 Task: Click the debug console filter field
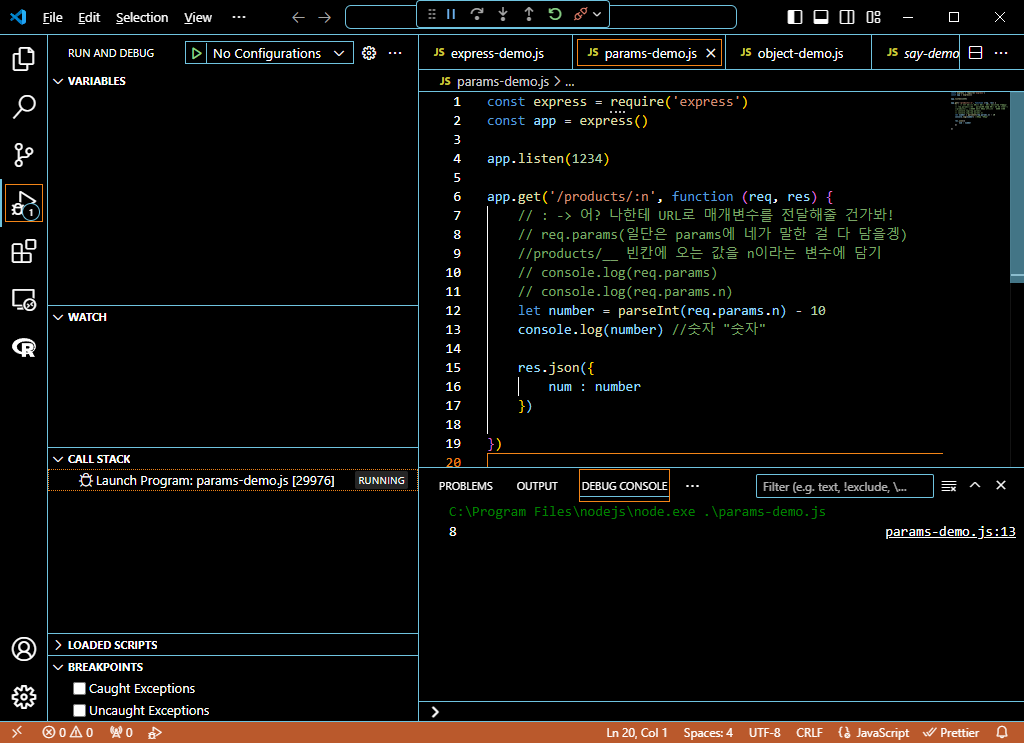tap(844, 486)
